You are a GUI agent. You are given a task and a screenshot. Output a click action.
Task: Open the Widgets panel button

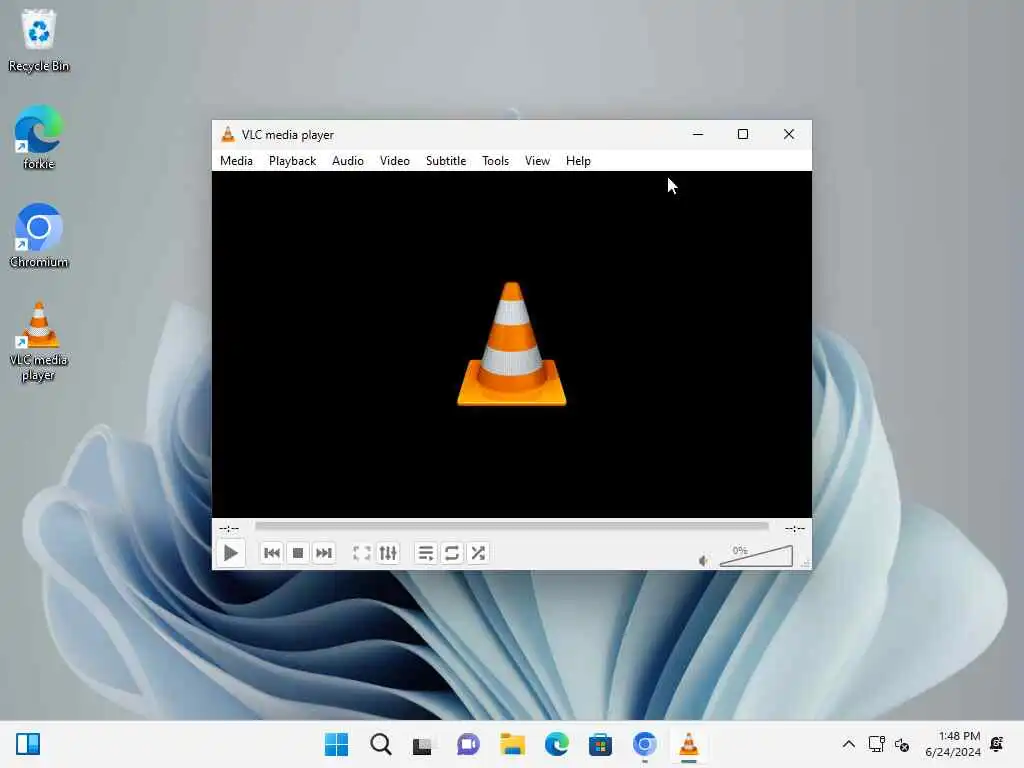tap(28, 744)
